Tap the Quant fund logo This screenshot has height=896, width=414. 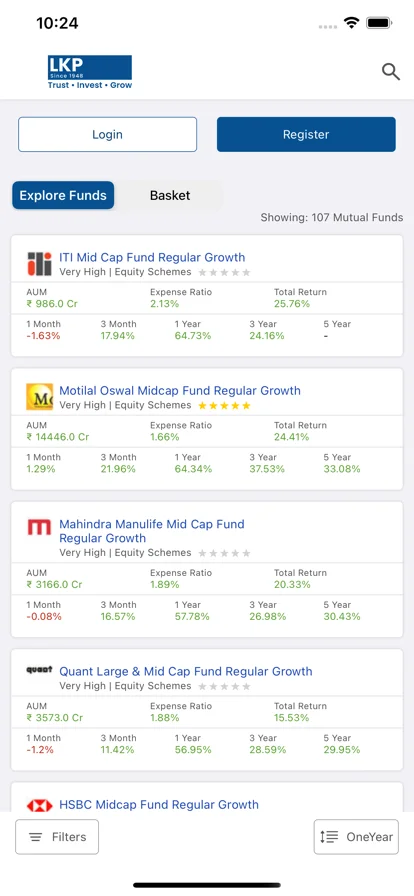coord(39,669)
